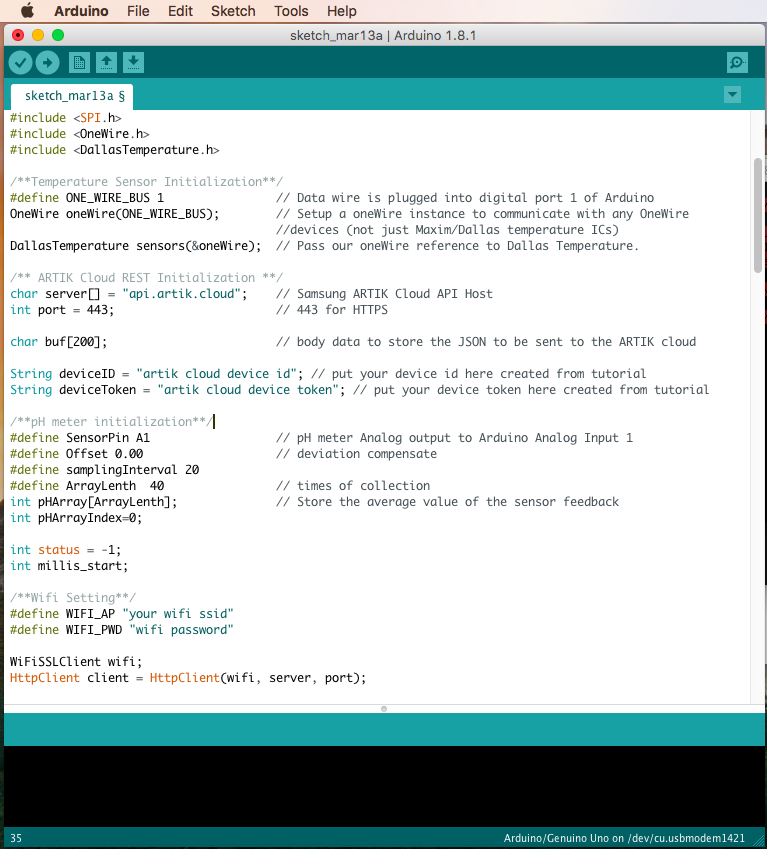
Task: Open the Serial Monitor
Action: click(737, 63)
